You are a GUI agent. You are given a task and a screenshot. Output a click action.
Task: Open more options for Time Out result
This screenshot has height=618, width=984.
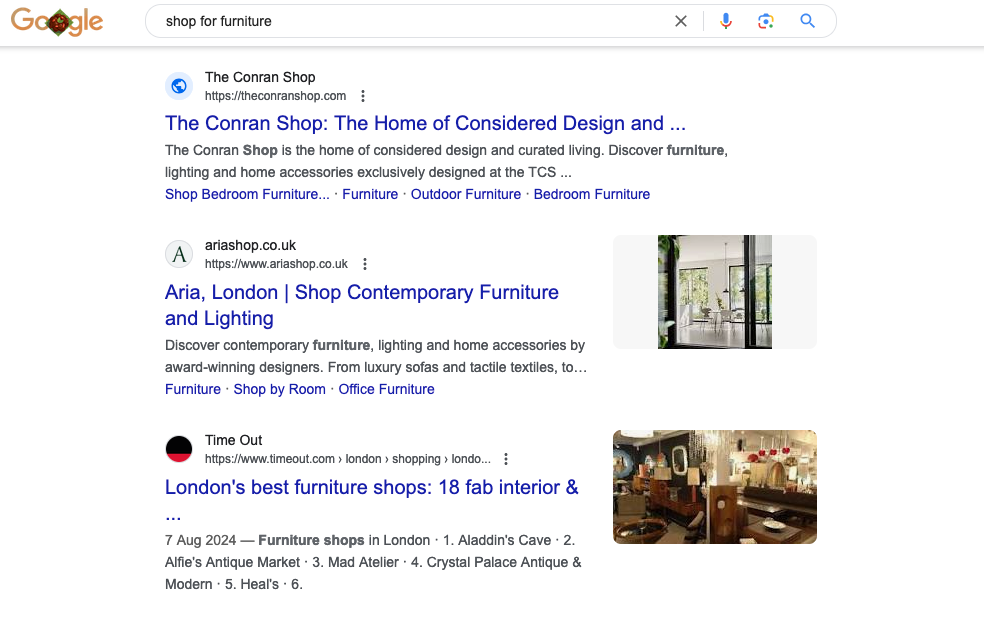[506, 459]
